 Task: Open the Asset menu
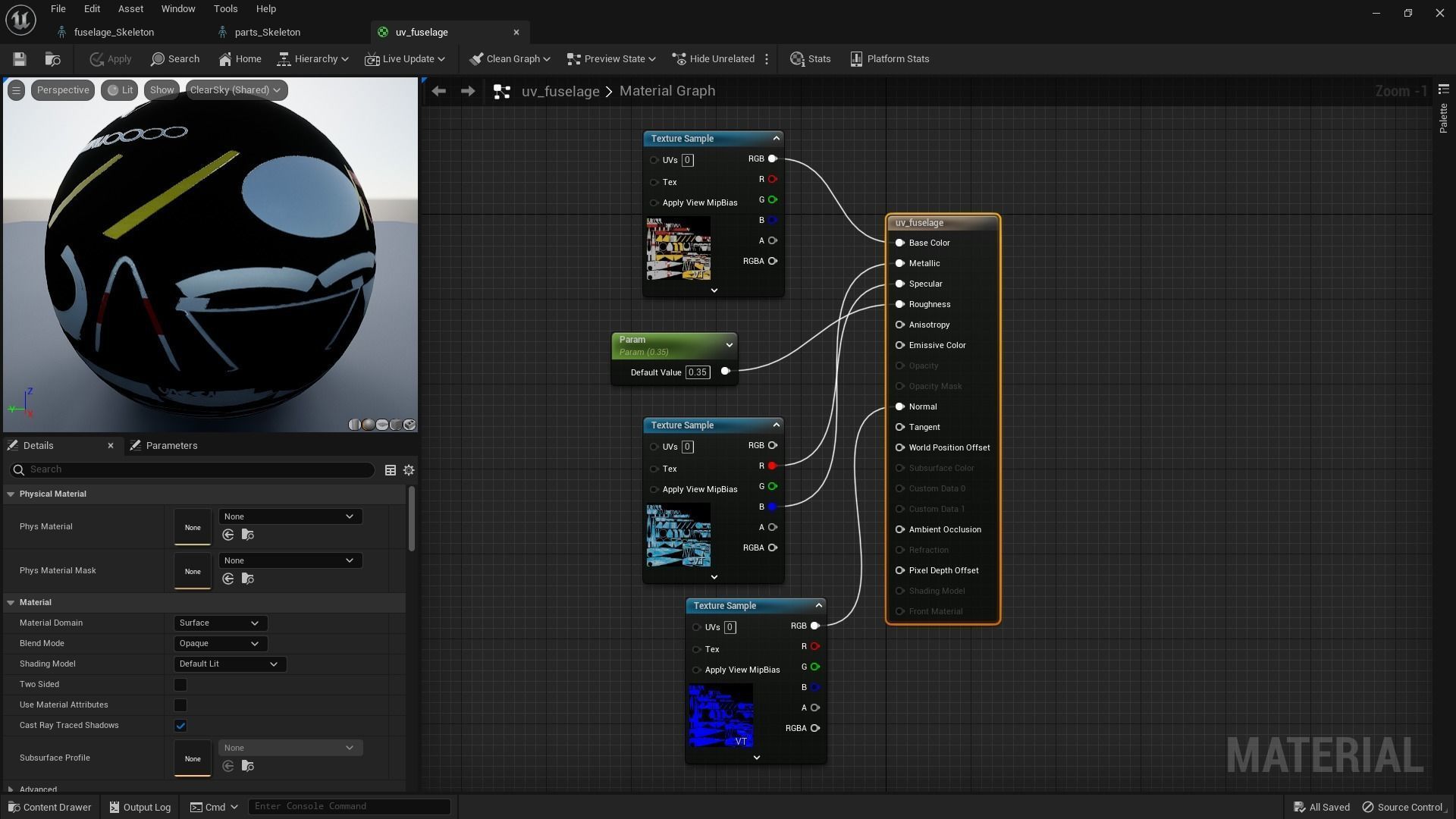coord(130,9)
